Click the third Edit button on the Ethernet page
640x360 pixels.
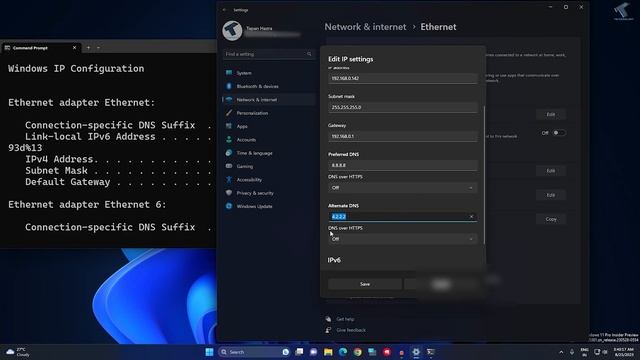[551, 195]
